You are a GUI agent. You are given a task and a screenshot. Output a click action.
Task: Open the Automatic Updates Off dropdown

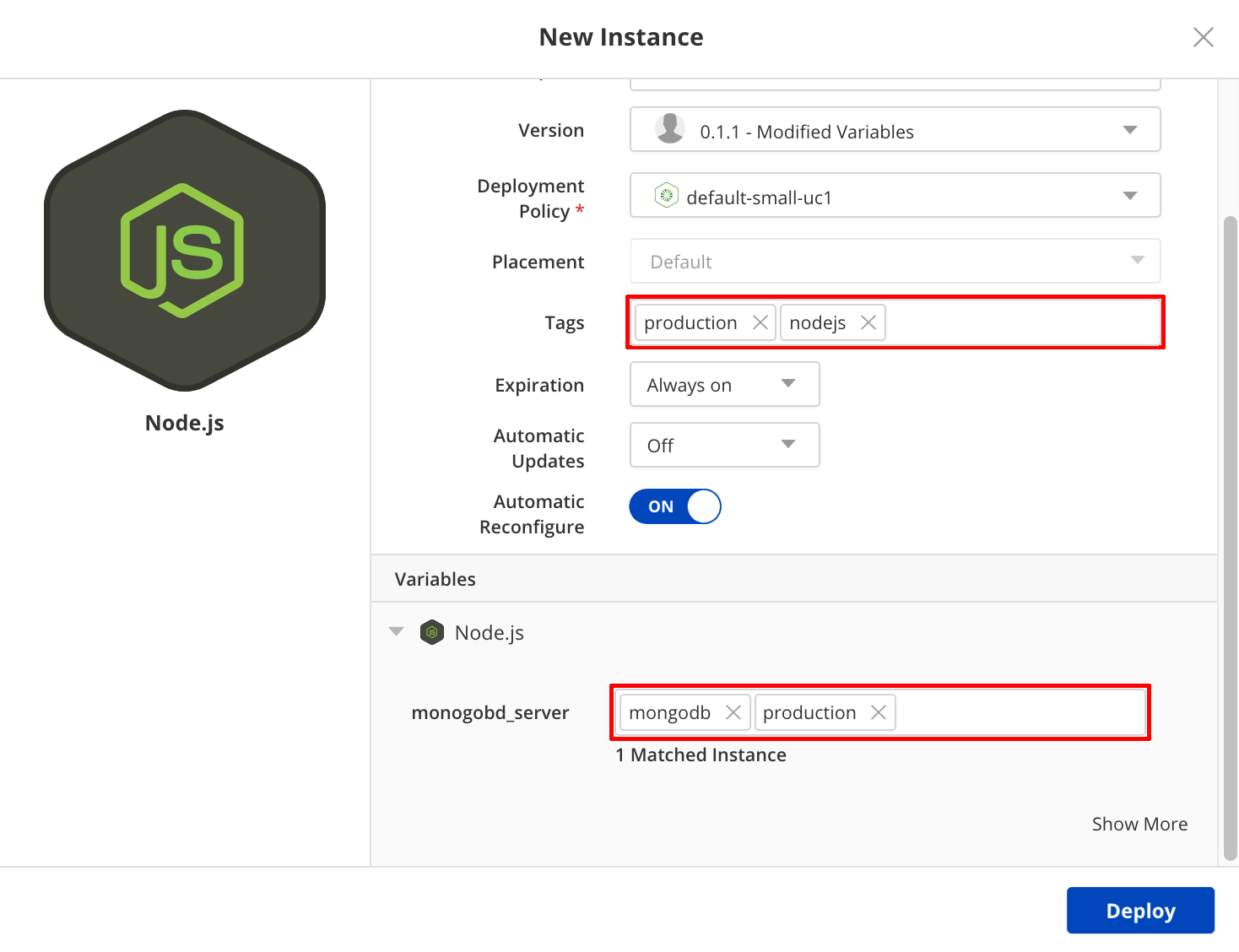(724, 445)
